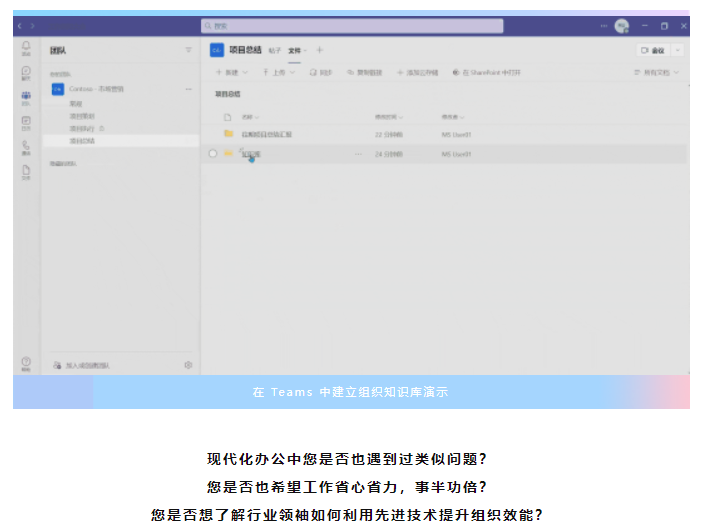Open the Files (文件) tab
This screenshot has width=707, height=530.
coord(295,51)
